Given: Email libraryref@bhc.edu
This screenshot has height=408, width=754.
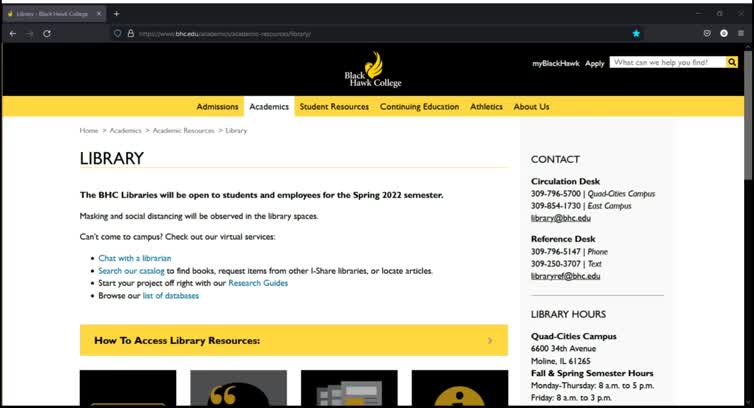Looking at the screenshot, I should pos(566,276).
